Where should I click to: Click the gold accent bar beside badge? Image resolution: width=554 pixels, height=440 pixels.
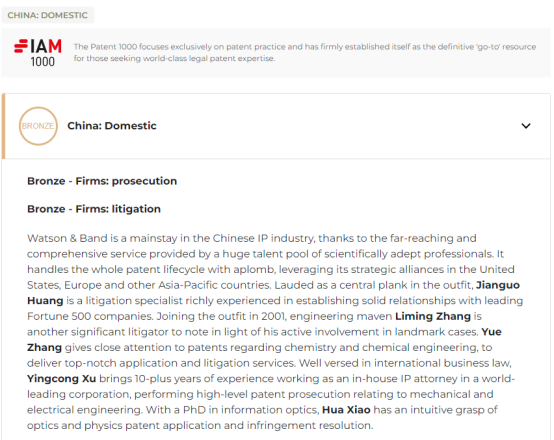tap(3, 126)
